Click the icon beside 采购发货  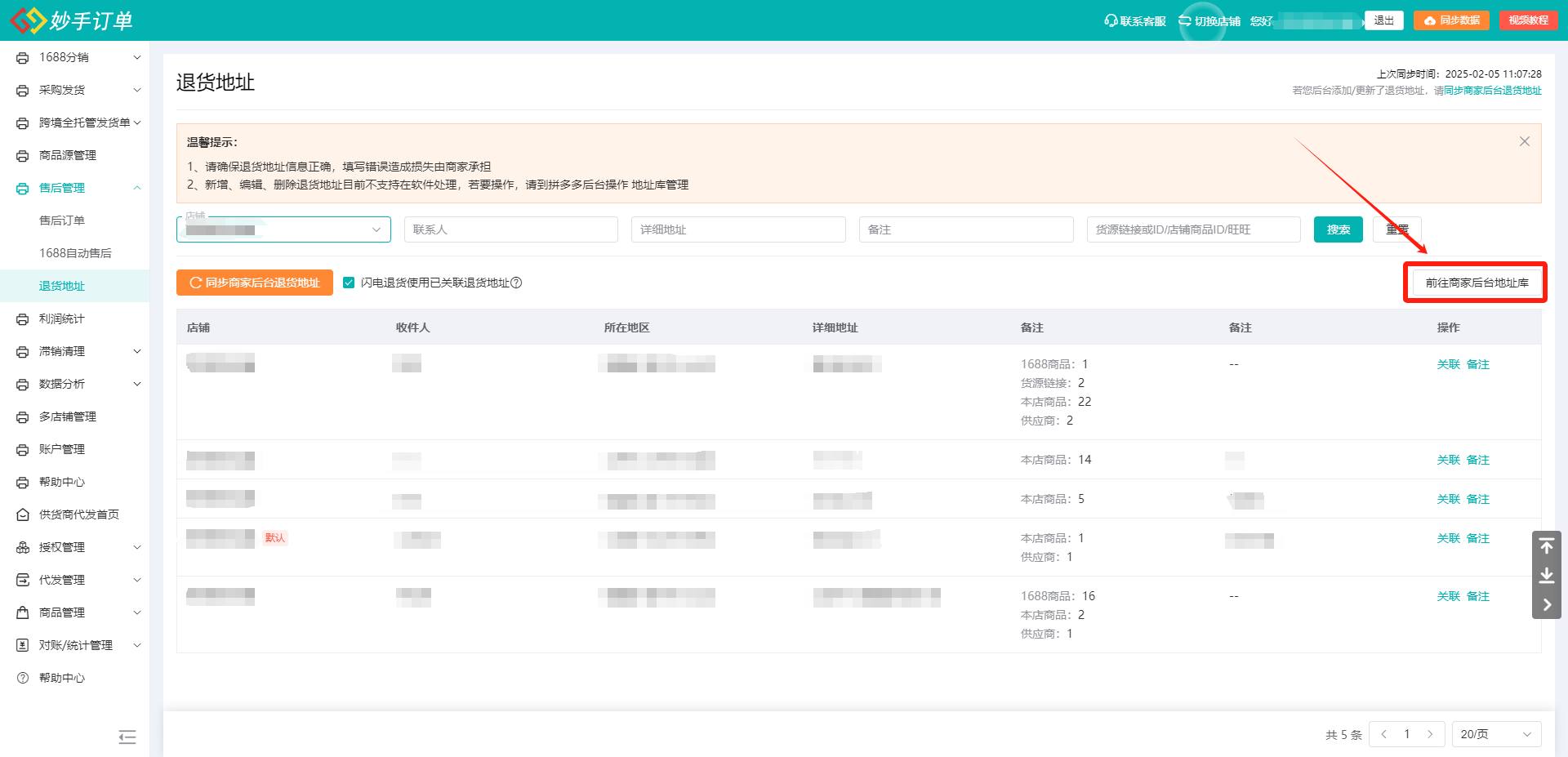23,91
